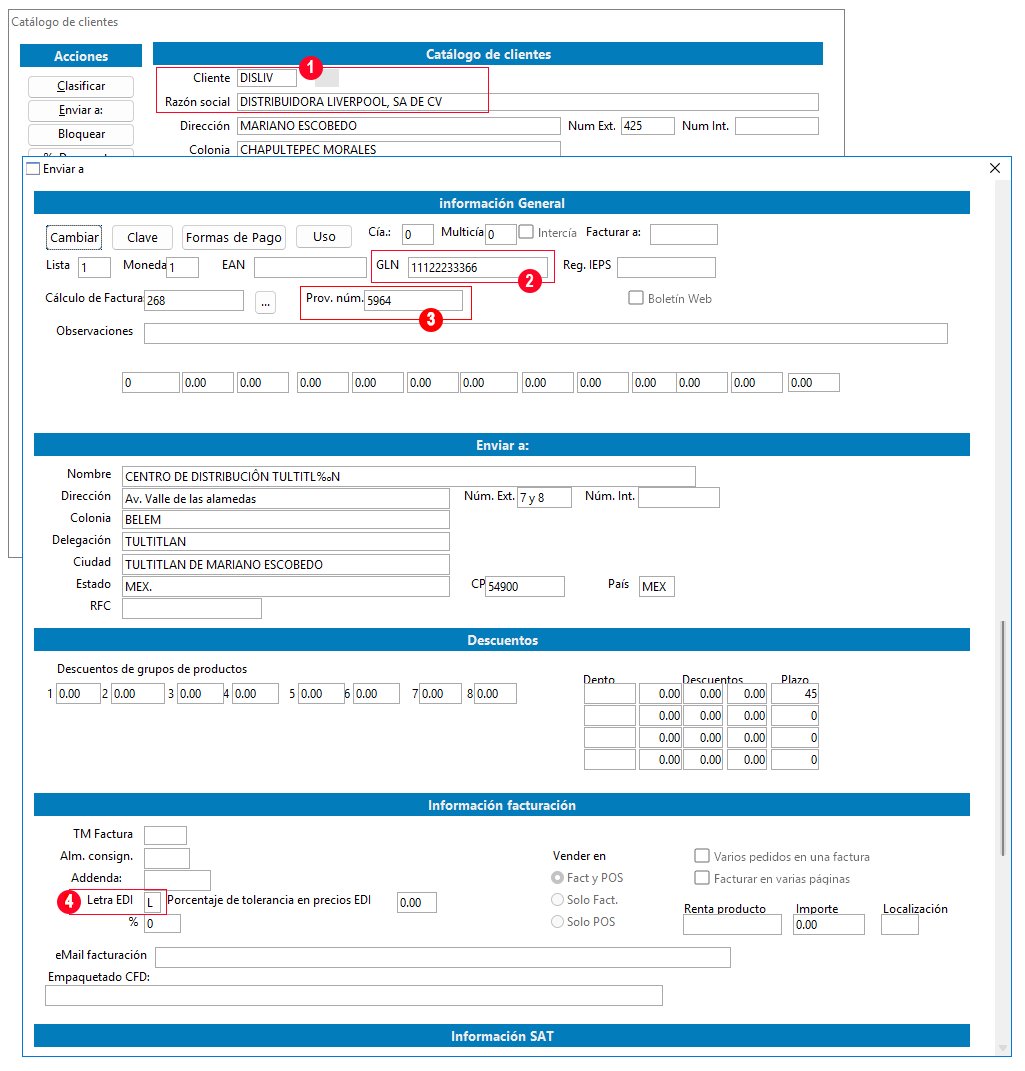Open the Clave button
The width and height of the screenshot is (1025, 1071).
(x=142, y=237)
